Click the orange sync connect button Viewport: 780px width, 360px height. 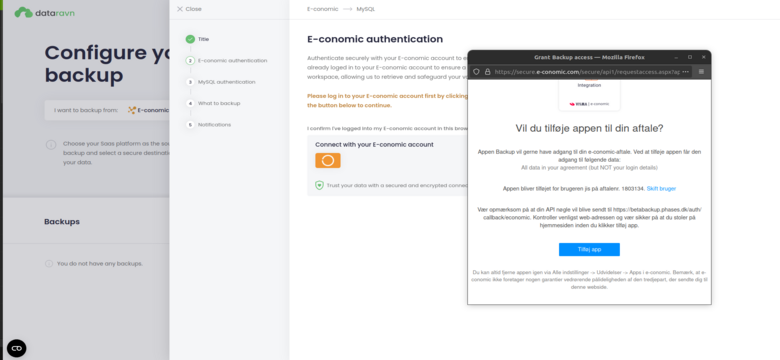click(328, 161)
